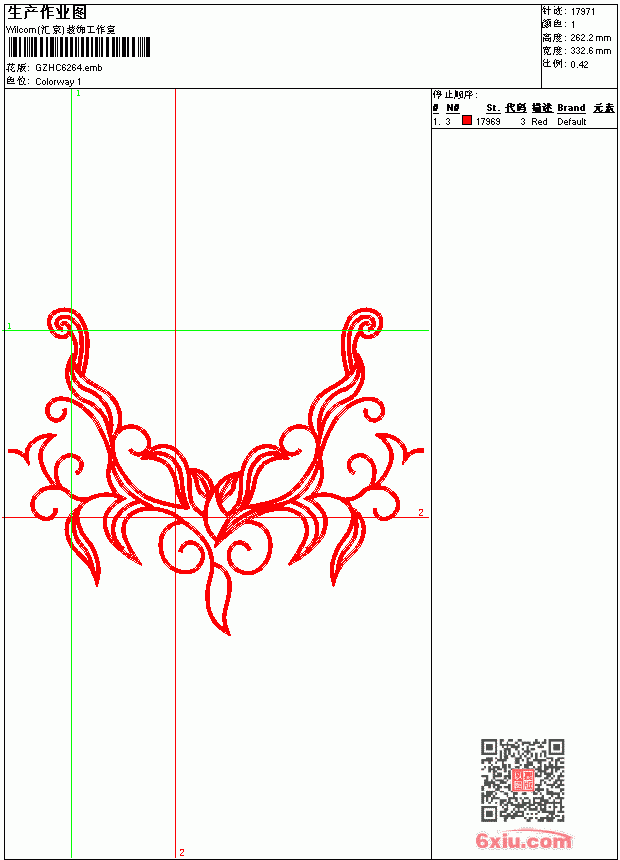620x860 pixels.
Task: Select the 'Brand' column header
Action: point(571,108)
